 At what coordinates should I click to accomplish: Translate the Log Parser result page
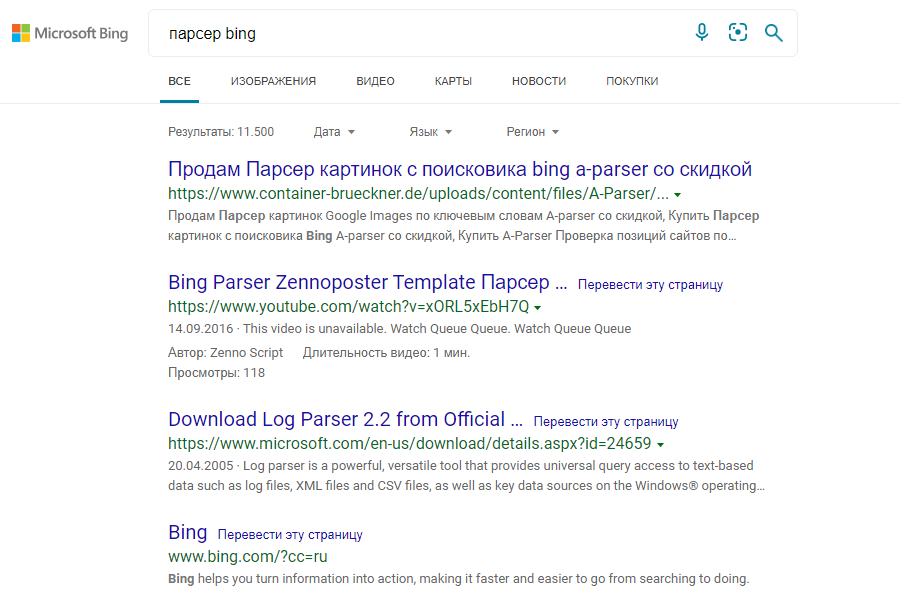click(x=606, y=422)
